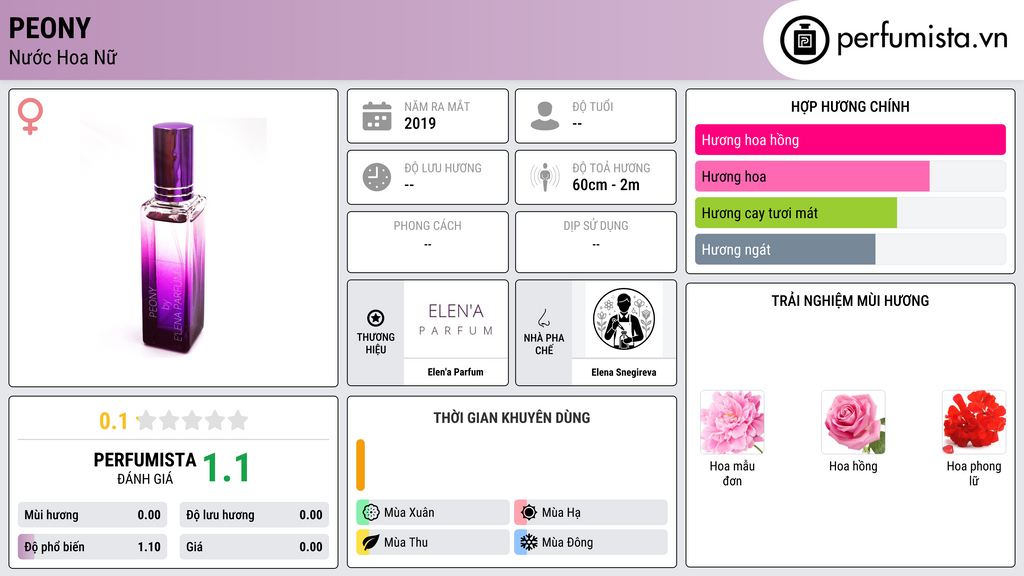Click the grey star rating row
This screenshot has width=1024, height=576.
(x=192, y=420)
